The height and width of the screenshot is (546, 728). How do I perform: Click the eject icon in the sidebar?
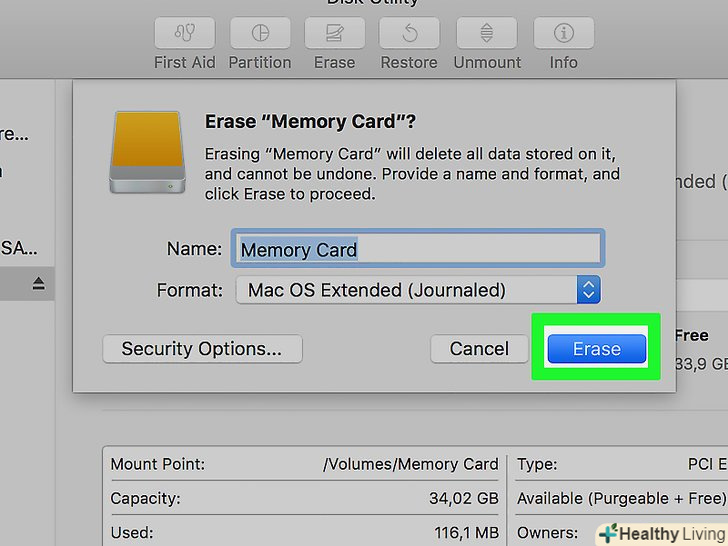pyautogui.click(x=38, y=284)
